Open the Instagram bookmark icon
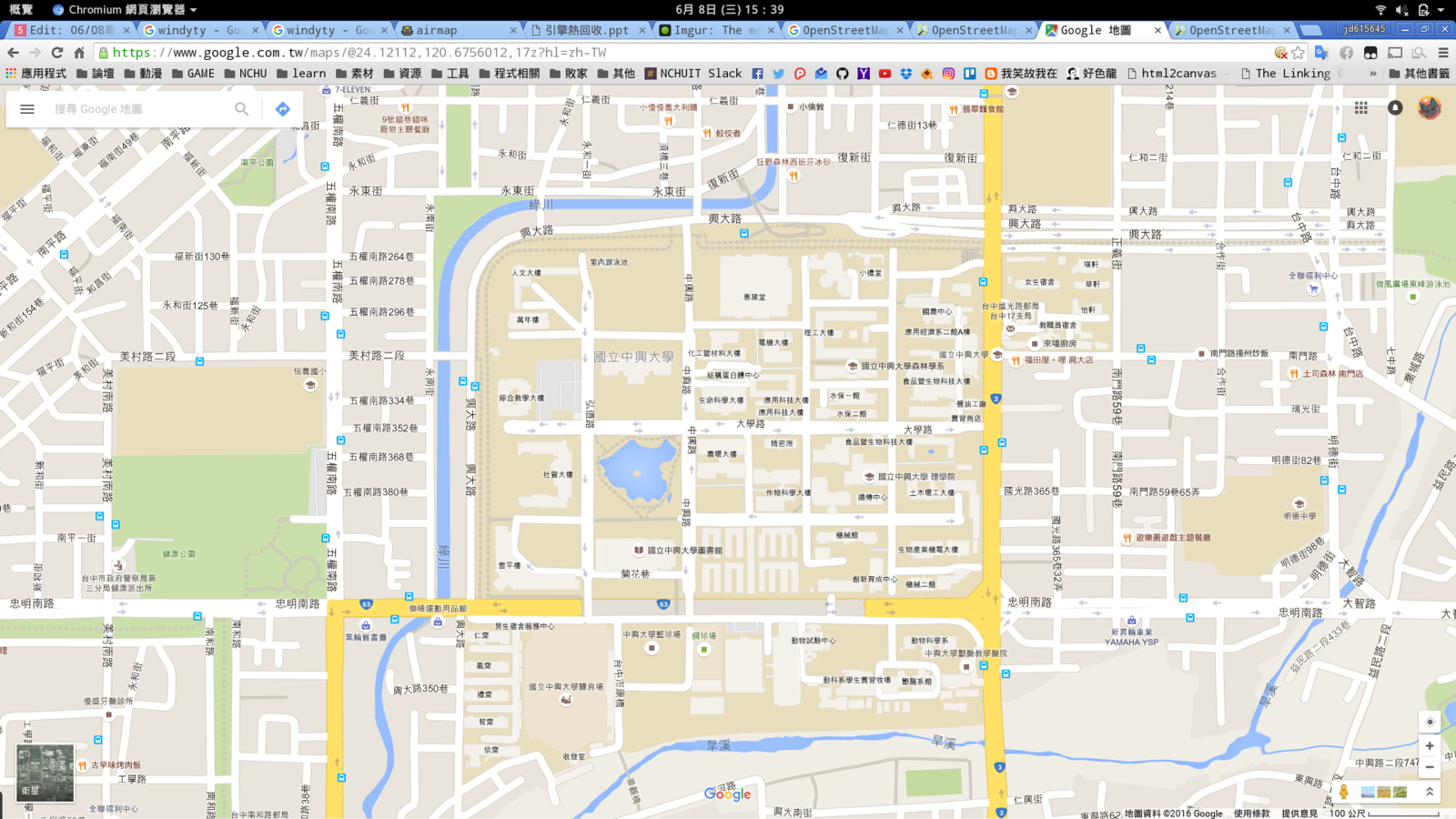Screen dimensions: 1456x819 pos(948,74)
